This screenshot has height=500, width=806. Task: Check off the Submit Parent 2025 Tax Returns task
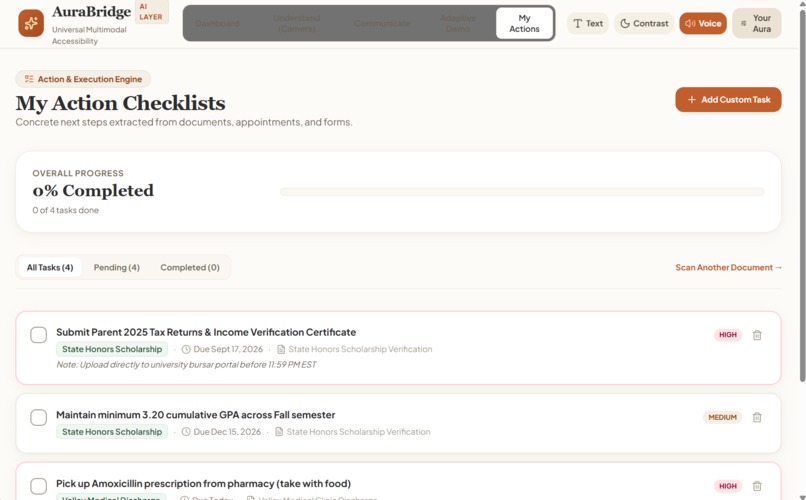(x=39, y=335)
